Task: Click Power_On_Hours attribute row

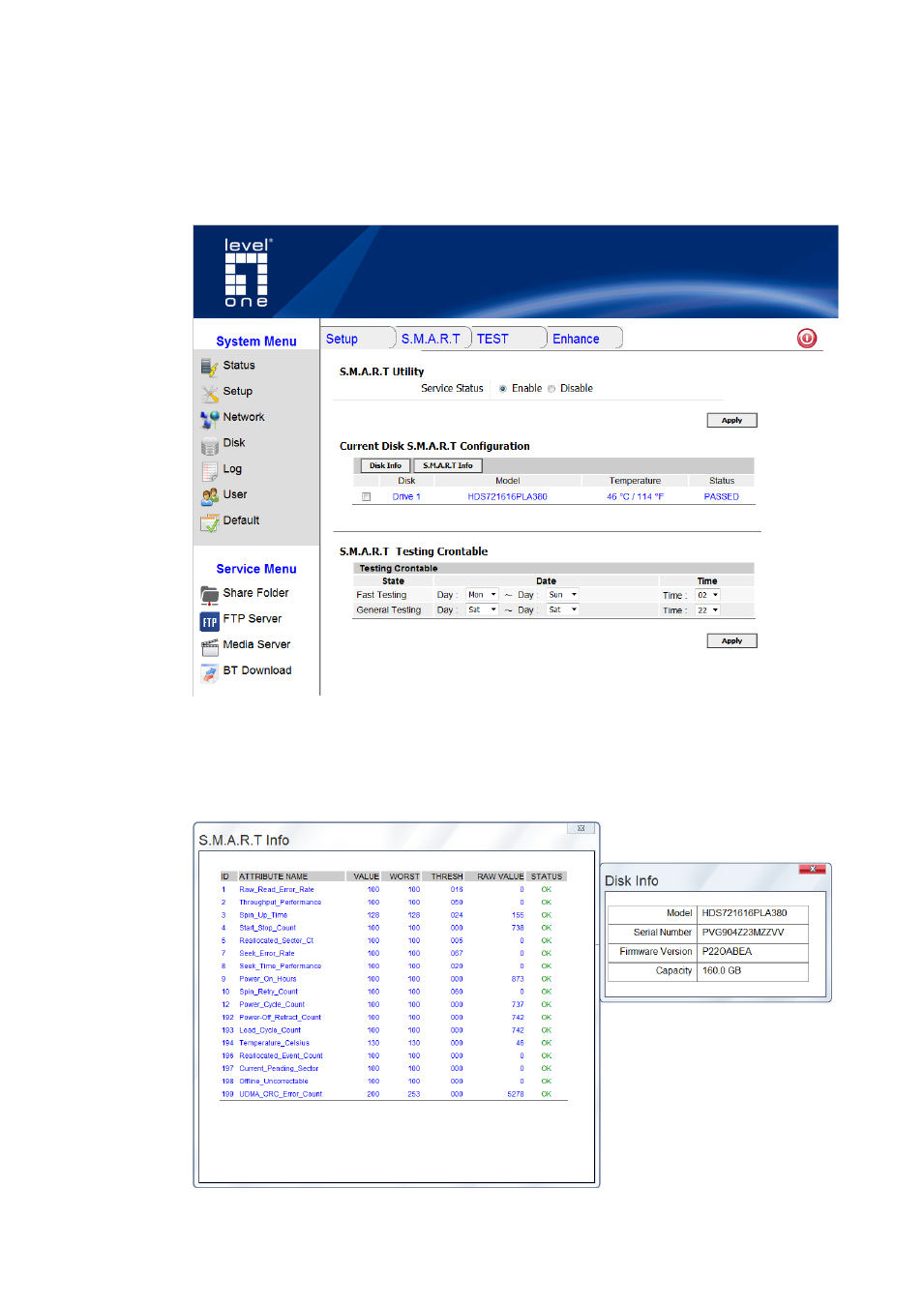Action: click(393, 979)
